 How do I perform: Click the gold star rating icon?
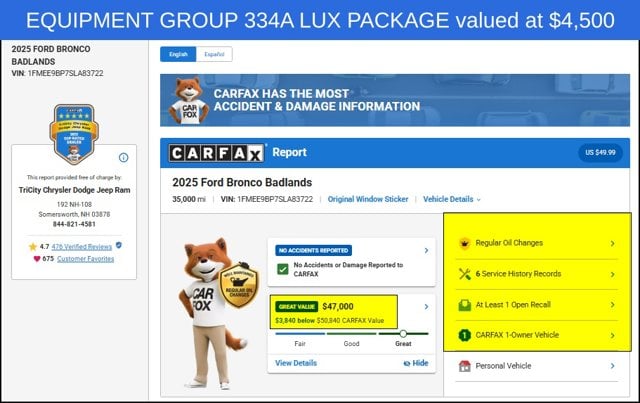coord(33,247)
